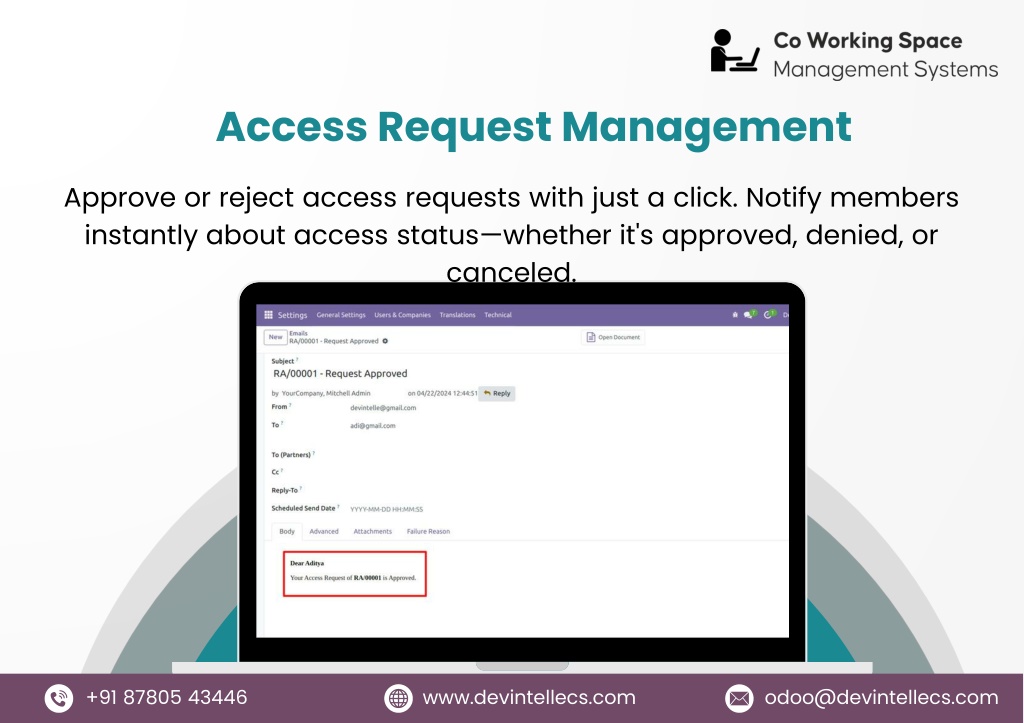Viewport: 1024px width, 723px height.
Task: Click the 'Dear Aditya' body text
Action: (307, 563)
